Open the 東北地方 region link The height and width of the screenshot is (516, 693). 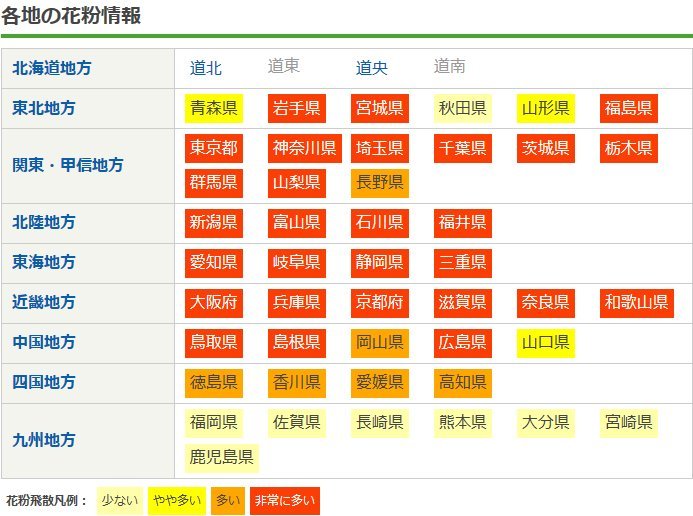(x=43, y=108)
